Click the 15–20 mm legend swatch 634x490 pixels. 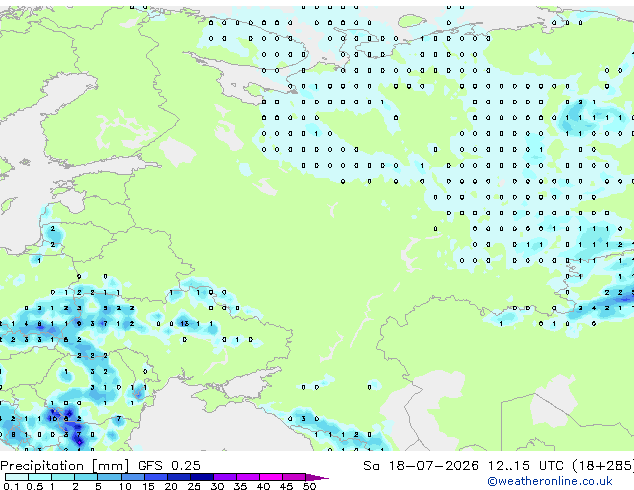point(155,477)
